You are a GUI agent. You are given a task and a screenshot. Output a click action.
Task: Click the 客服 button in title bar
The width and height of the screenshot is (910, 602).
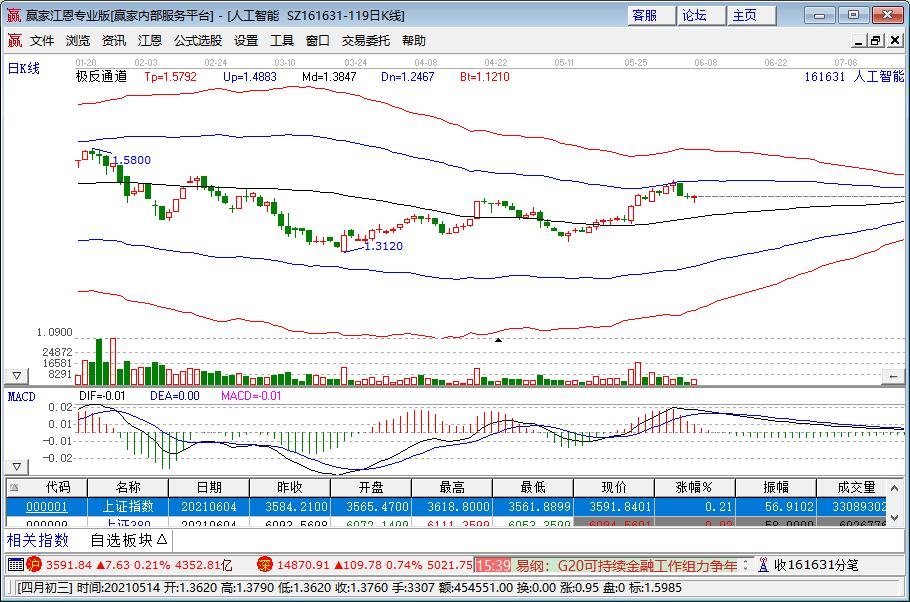pos(651,15)
